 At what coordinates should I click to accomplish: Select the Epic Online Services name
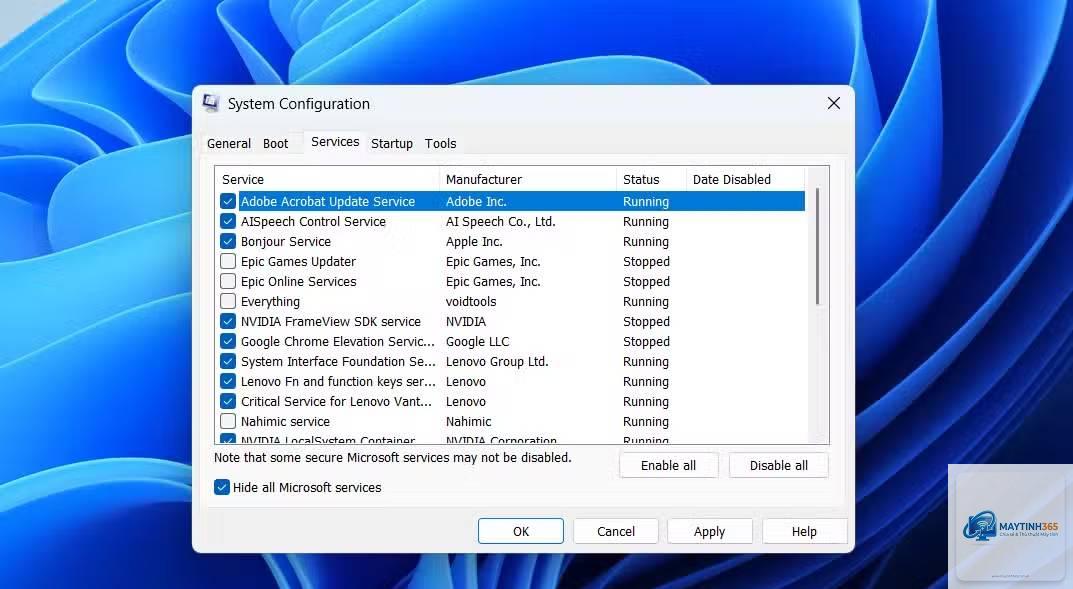(x=298, y=281)
